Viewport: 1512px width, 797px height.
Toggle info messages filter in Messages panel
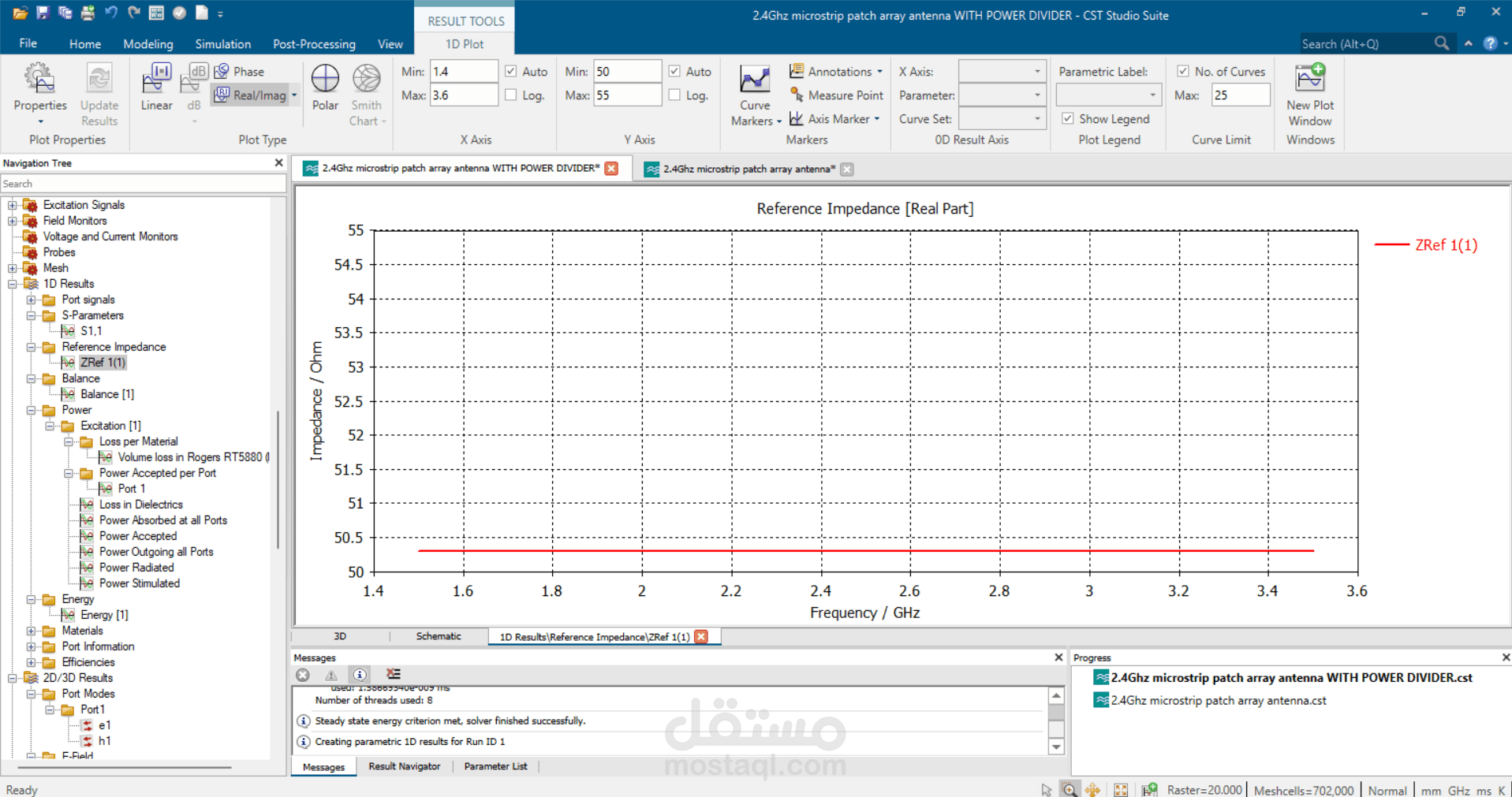pos(360,675)
